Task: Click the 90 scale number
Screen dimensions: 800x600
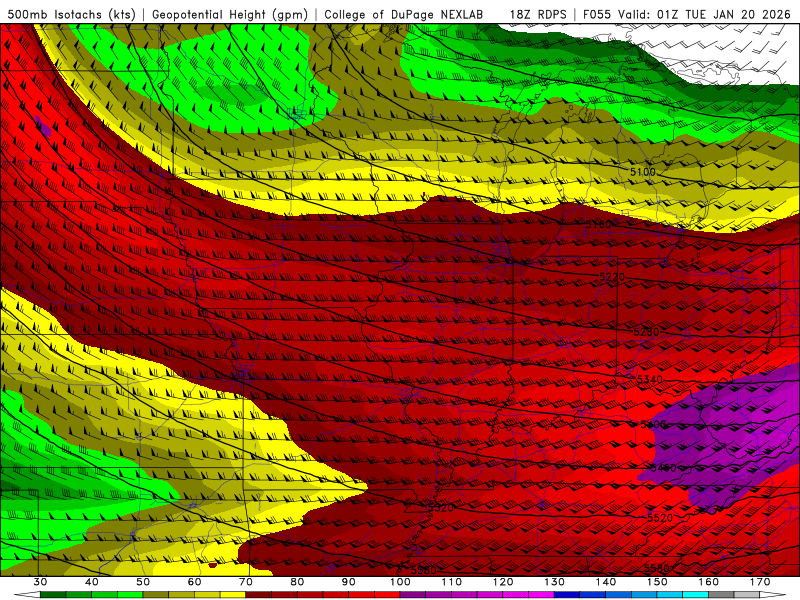Action: (x=349, y=582)
